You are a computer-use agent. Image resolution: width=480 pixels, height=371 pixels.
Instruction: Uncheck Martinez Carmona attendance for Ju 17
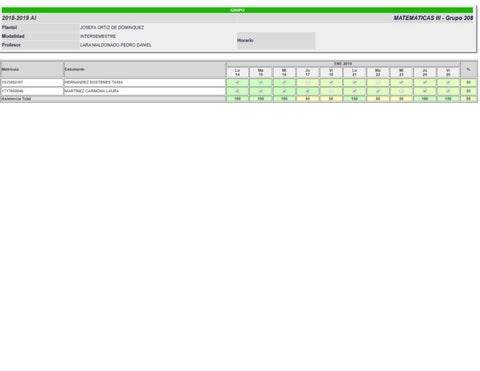(x=308, y=91)
